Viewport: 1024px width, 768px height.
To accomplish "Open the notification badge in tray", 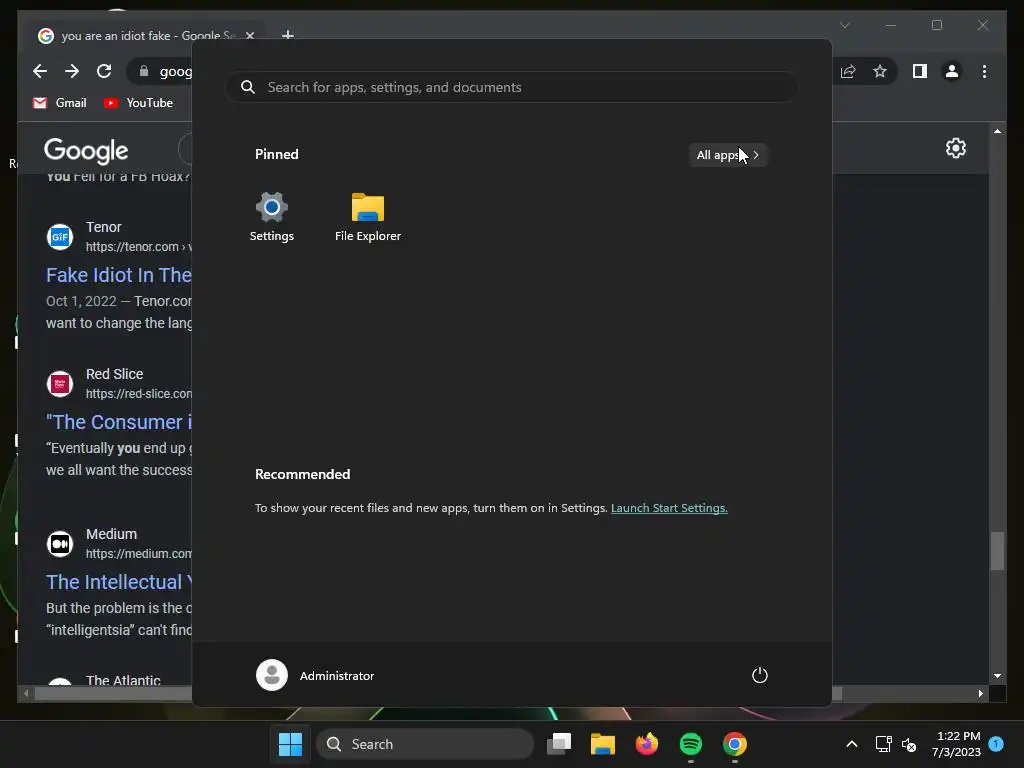I will (x=996, y=743).
